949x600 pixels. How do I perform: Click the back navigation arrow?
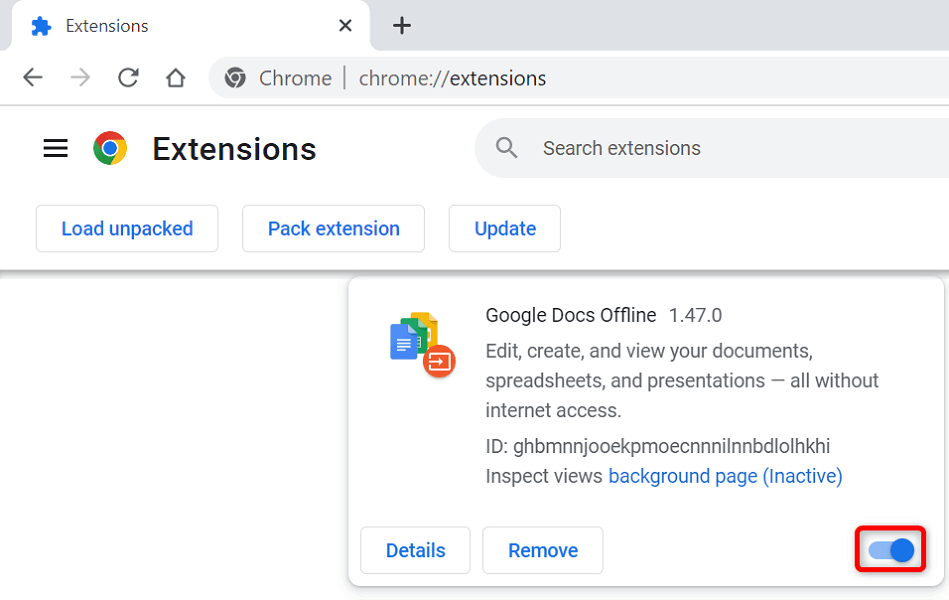point(32,77)
